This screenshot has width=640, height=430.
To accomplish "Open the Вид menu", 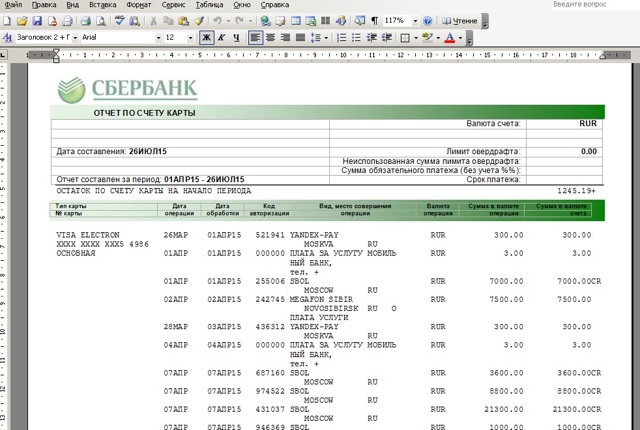I will (73, 5).
